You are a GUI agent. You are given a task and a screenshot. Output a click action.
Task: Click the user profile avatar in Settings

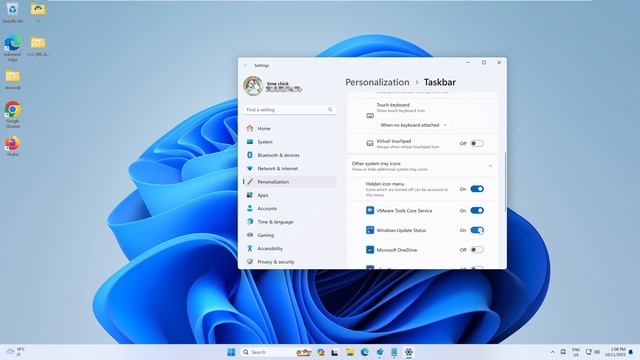253,86
